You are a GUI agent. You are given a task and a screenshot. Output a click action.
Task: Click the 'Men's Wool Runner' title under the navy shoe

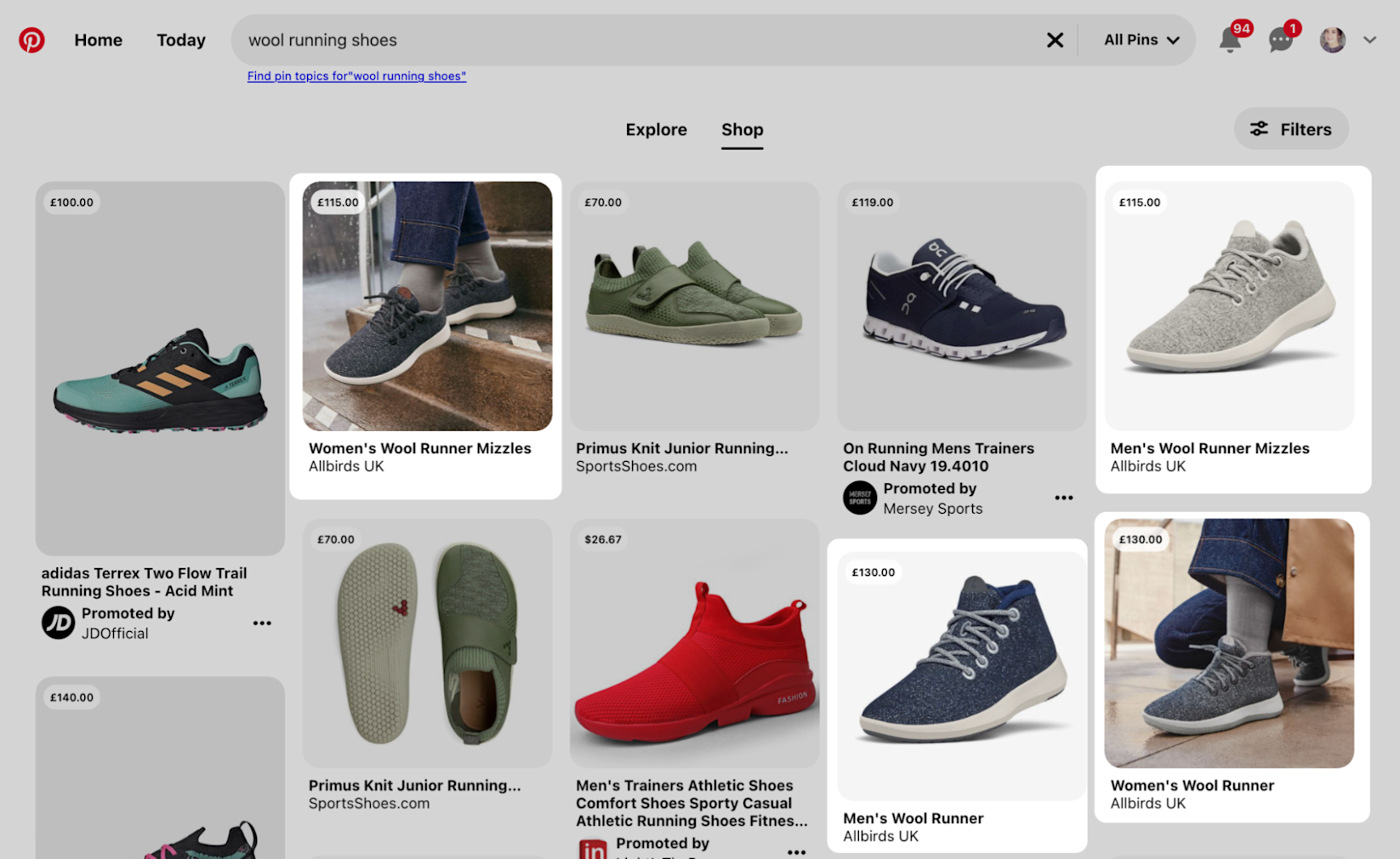click(913, 818)
